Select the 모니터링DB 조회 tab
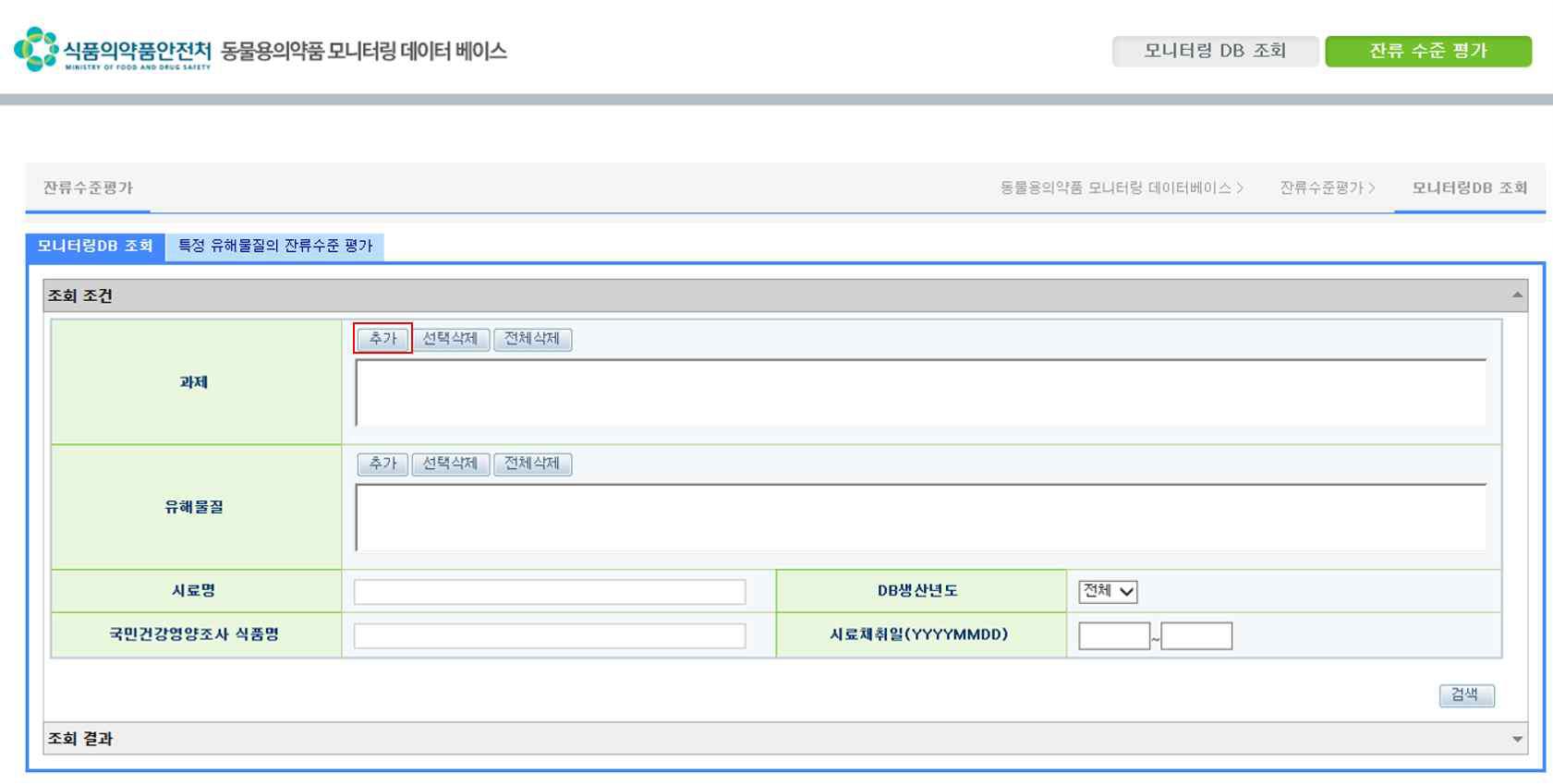The image size is (1553, 784). pyautogui.click(x=95, y=246)
